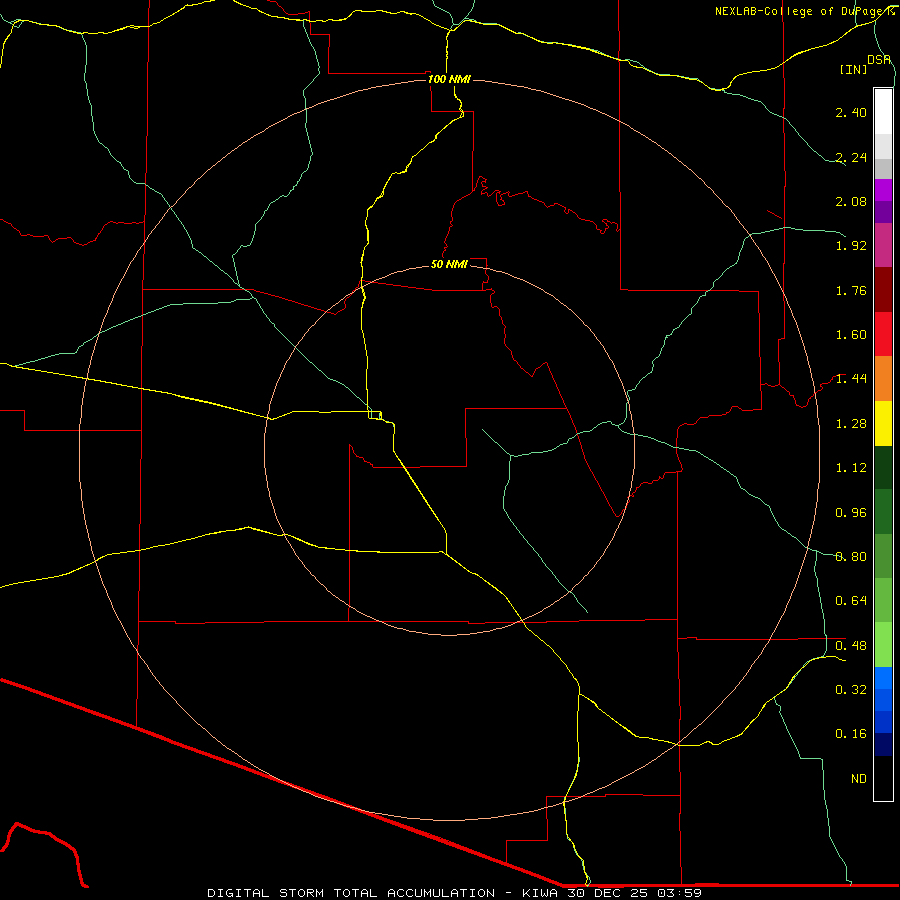900x900 pixels.
Task: Click the 1.44 legend value
Action: tap(851, 379)
